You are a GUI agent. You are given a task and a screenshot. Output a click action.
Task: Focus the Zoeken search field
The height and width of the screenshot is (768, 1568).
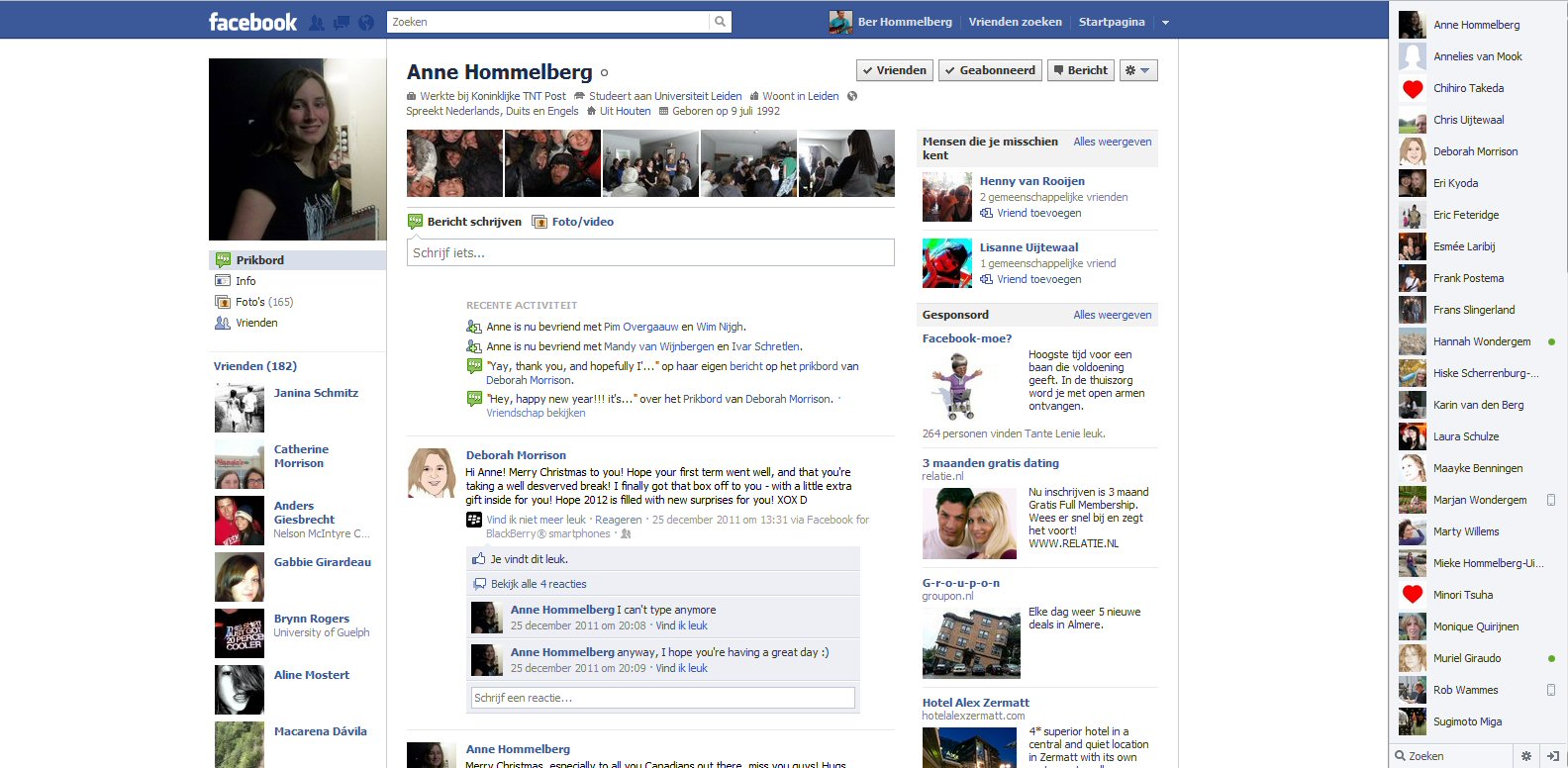pos(548,22)
